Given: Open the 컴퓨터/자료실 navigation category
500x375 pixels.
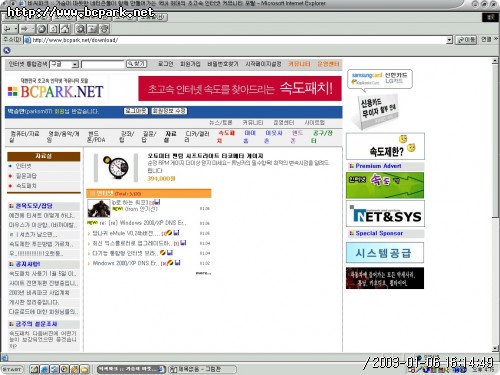Looking at the screenshot, I should (x=24, y=137).
